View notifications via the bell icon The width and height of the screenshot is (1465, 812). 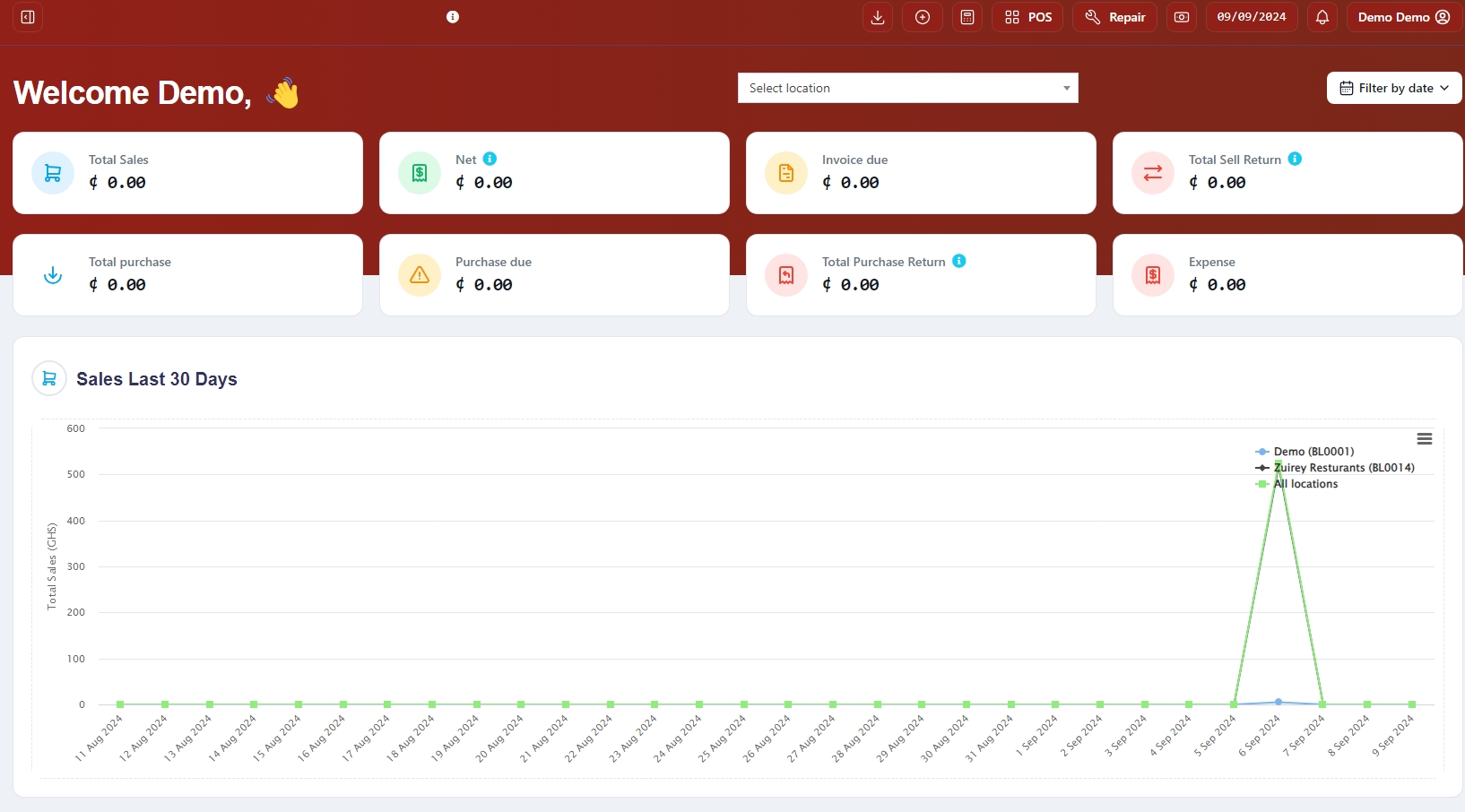click(x=1322, y=17)
